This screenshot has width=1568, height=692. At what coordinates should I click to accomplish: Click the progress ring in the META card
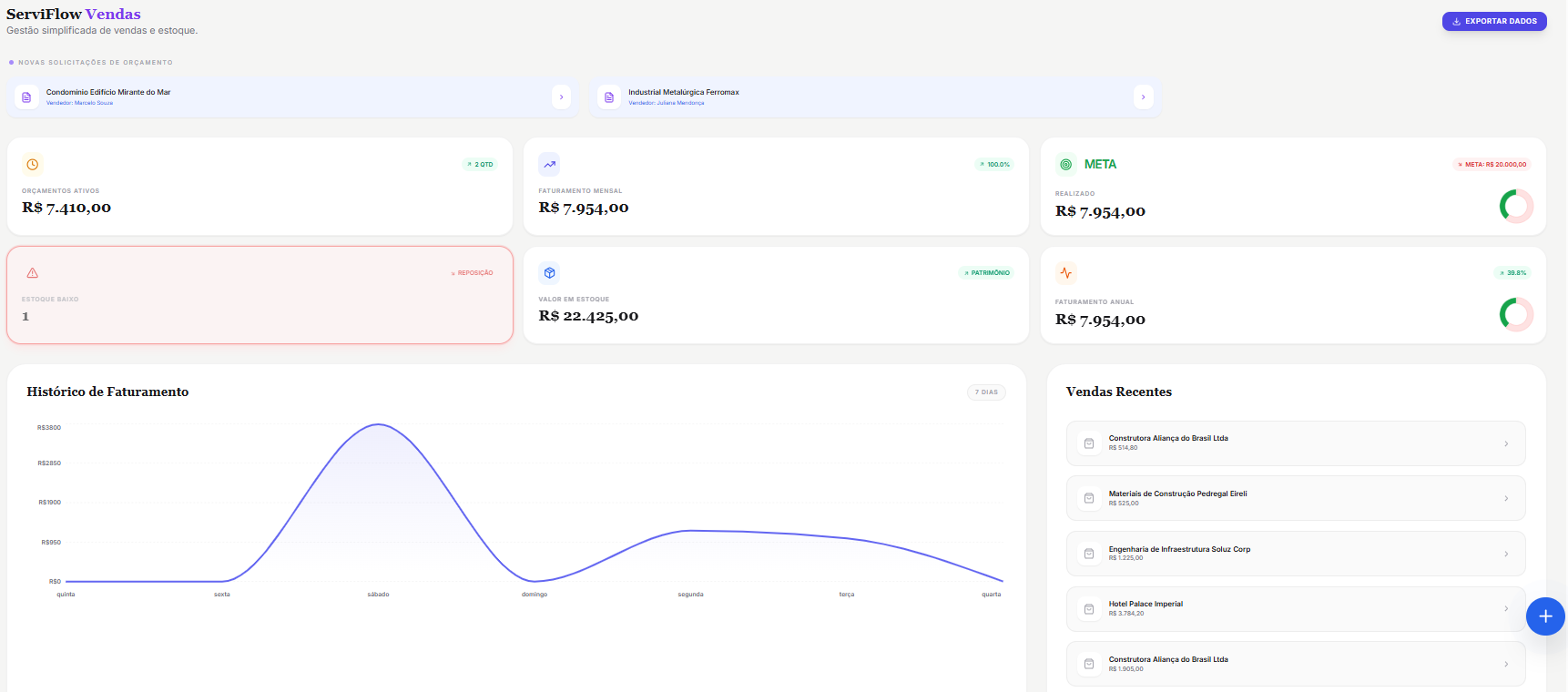[x=1516, y=206]
